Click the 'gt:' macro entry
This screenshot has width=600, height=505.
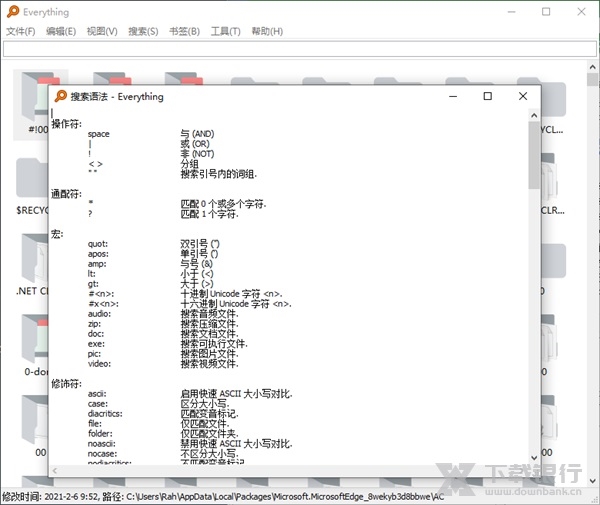93,283
